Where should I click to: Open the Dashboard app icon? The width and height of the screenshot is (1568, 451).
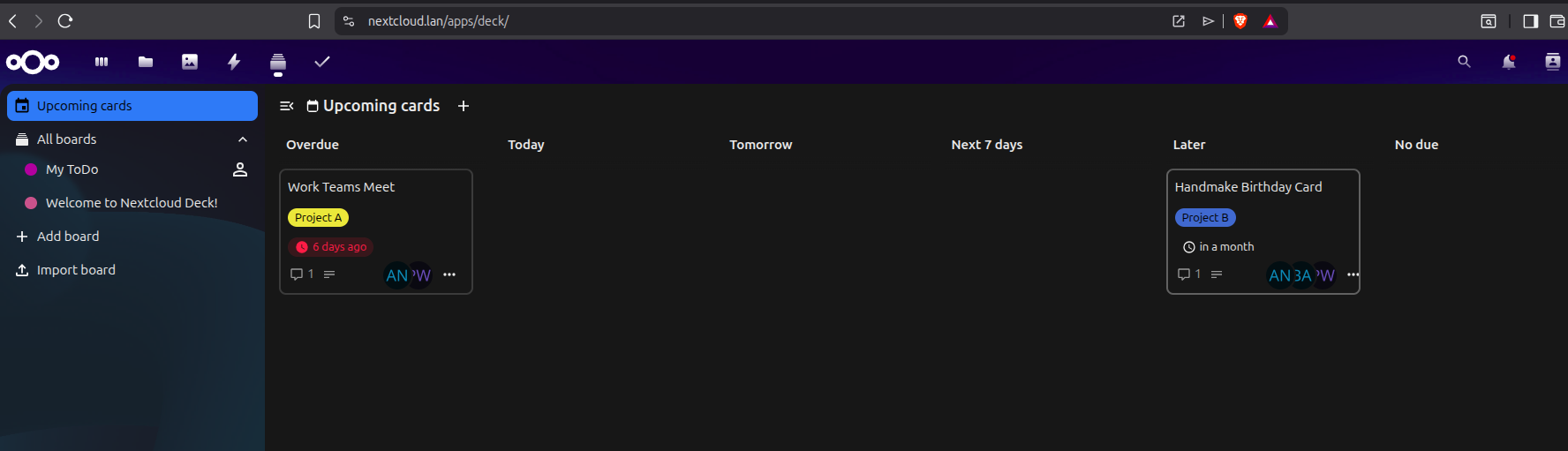pyautogui.click(x=102, y=62)
